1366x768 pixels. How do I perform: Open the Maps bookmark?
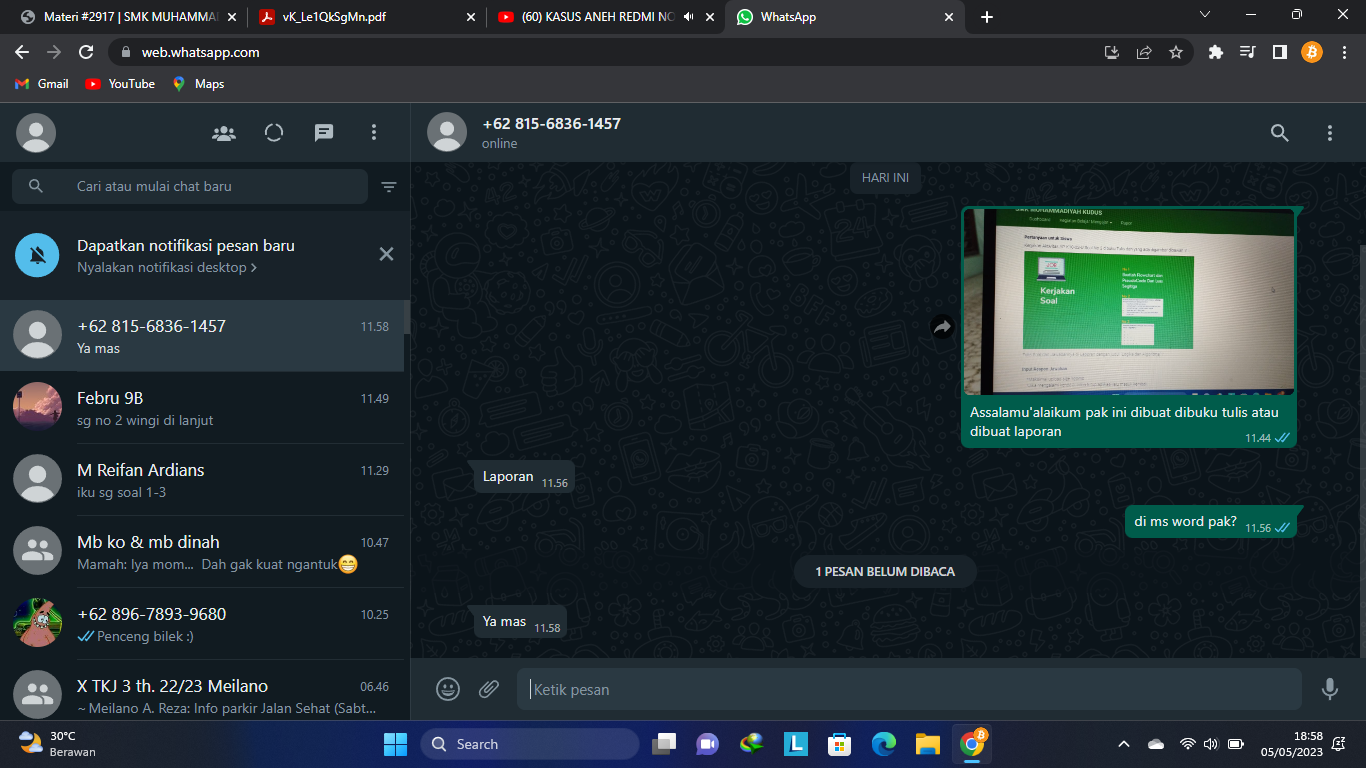coord(198,84)
